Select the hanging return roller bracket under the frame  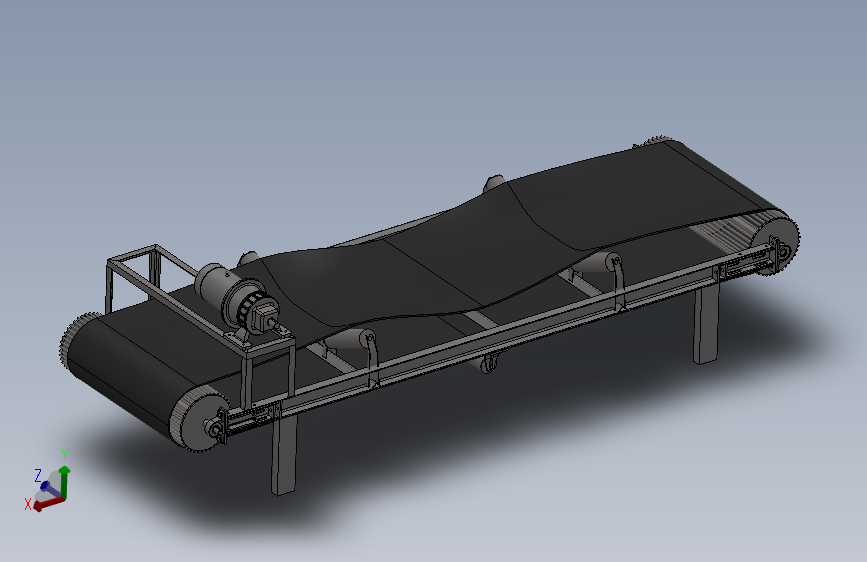point(489,364)
